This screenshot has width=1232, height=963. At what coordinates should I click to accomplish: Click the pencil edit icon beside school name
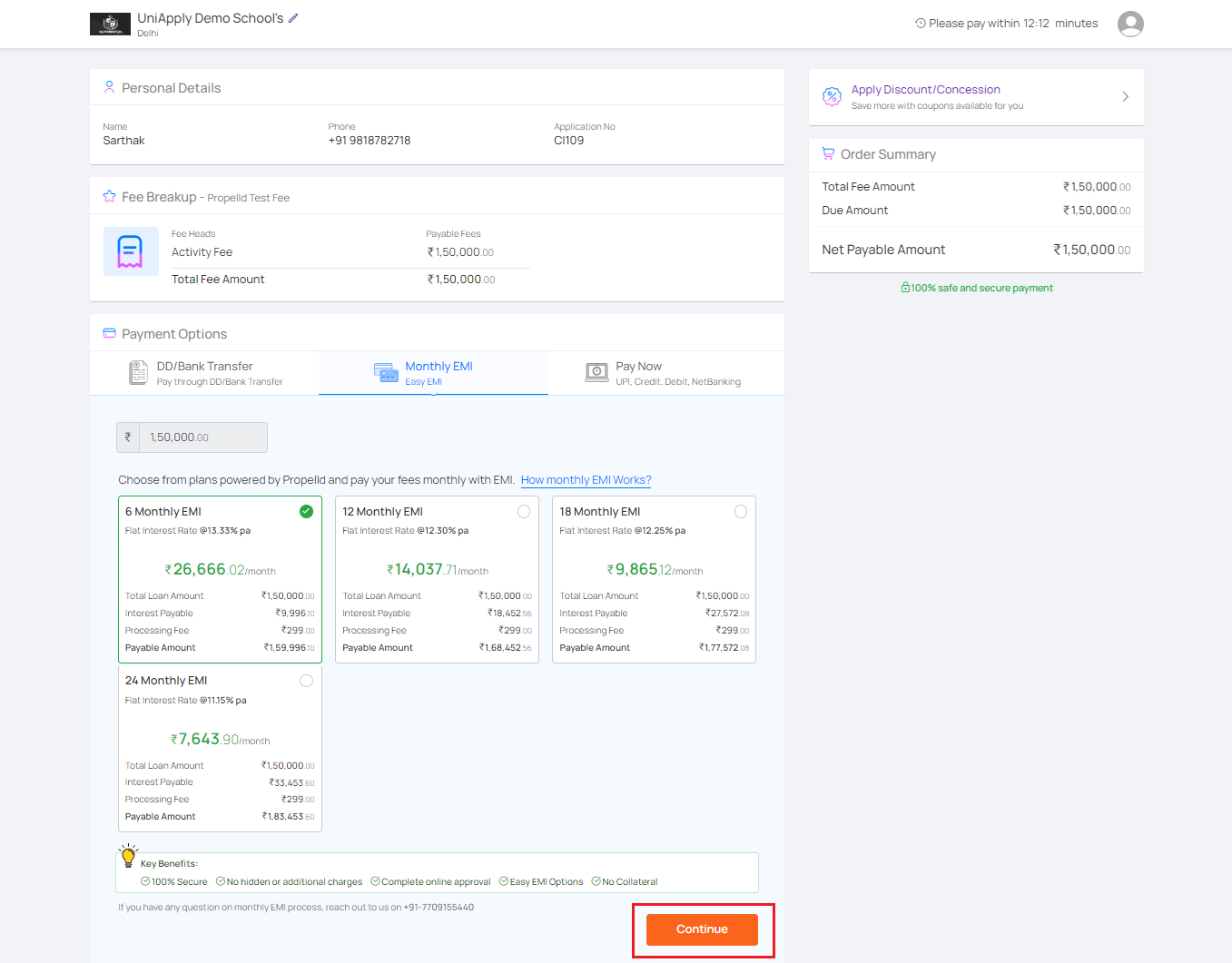point(293,18)
